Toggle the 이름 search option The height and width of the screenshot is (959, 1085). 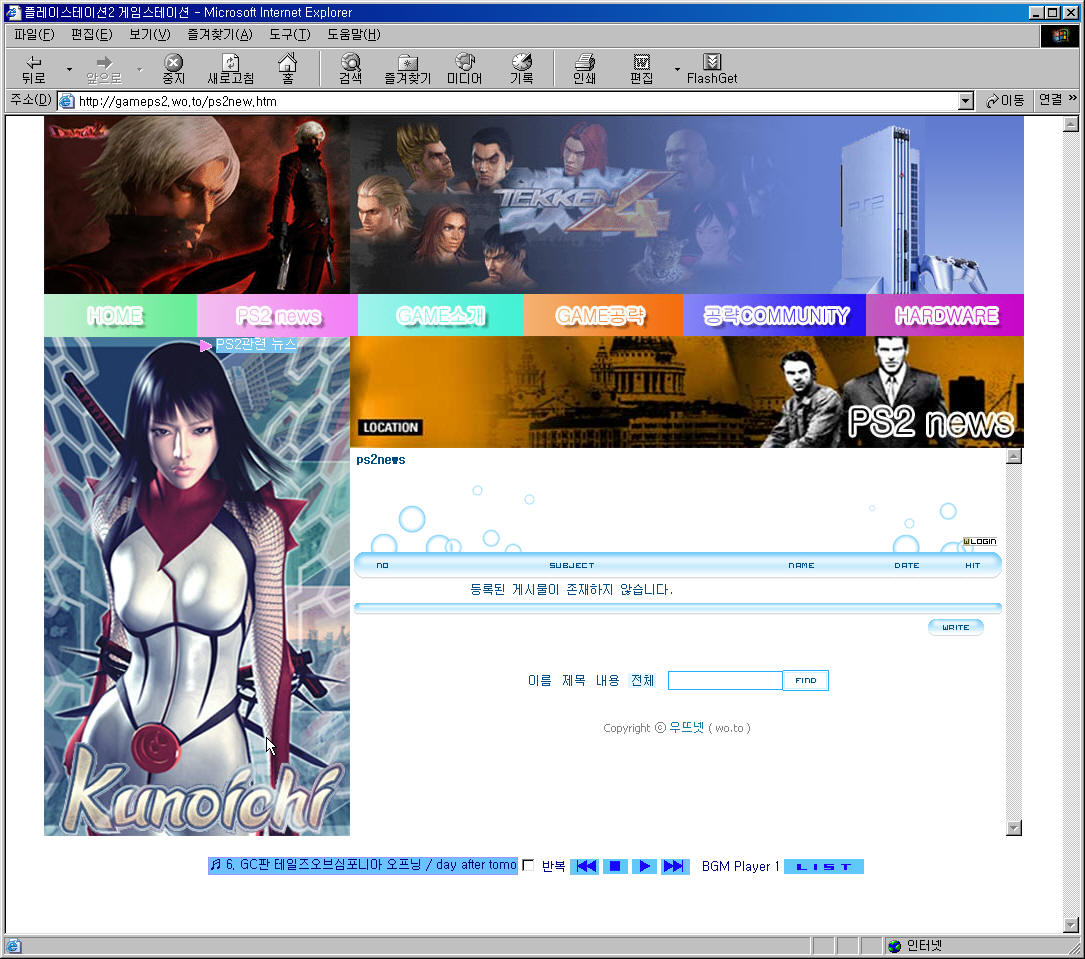pyautogui.click(x=540, y=680)
